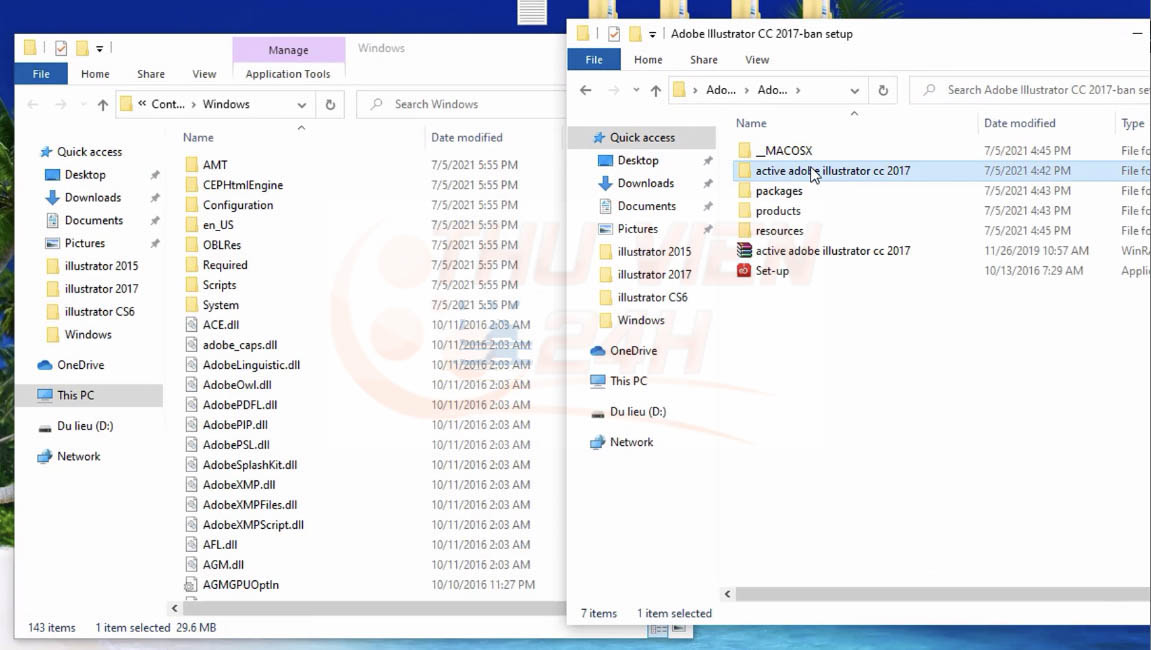Open recent locations dropdown in Illustrator setup window

pos(636,90)
